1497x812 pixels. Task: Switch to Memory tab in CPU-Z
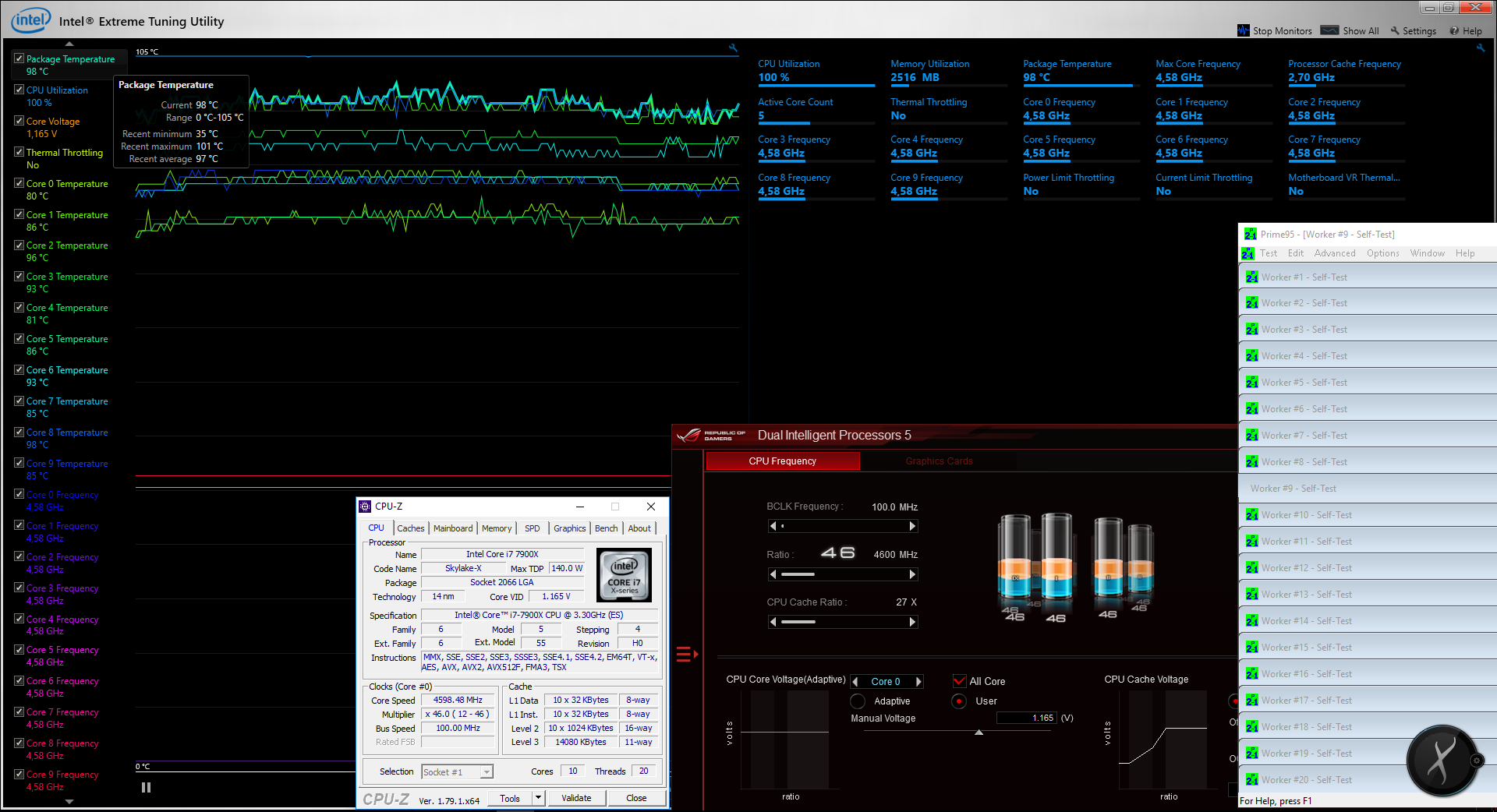click(x=497, y=528)
